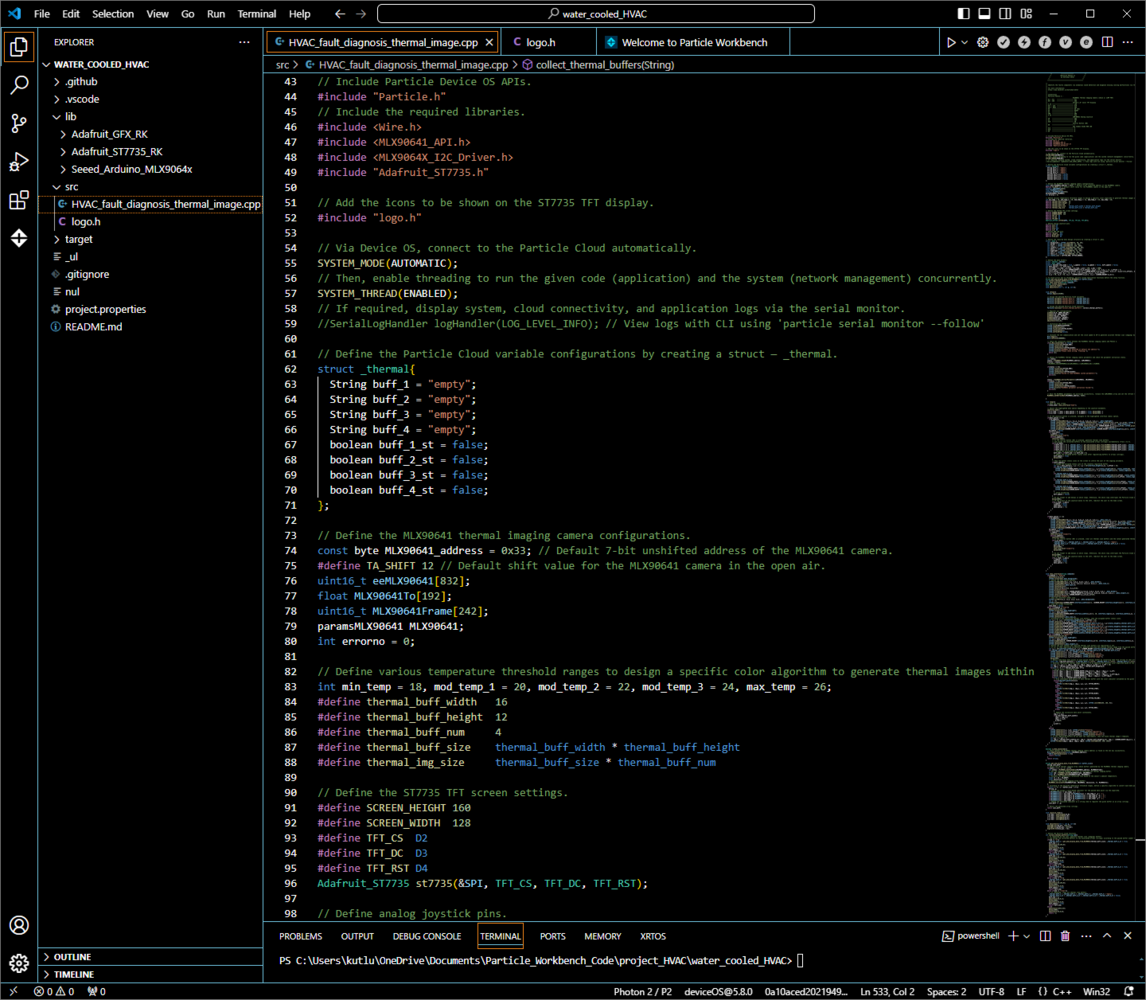Click deviceOS@5.8.0 in the status bar
The image size is (1146, 1000).
point(718,992)
